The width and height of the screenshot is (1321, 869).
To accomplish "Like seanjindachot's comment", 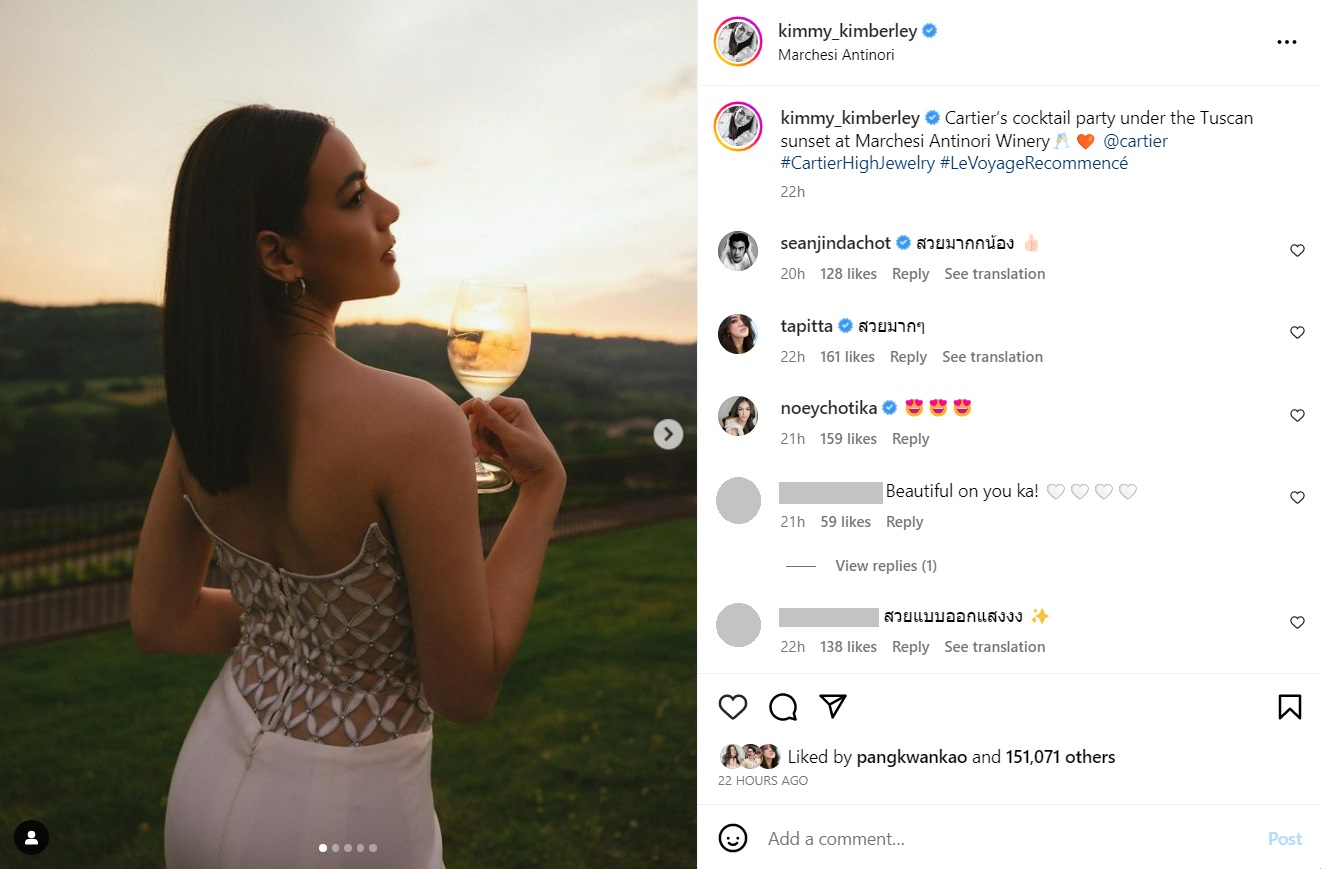I will pyautogui.click(x=1297, y=250).
